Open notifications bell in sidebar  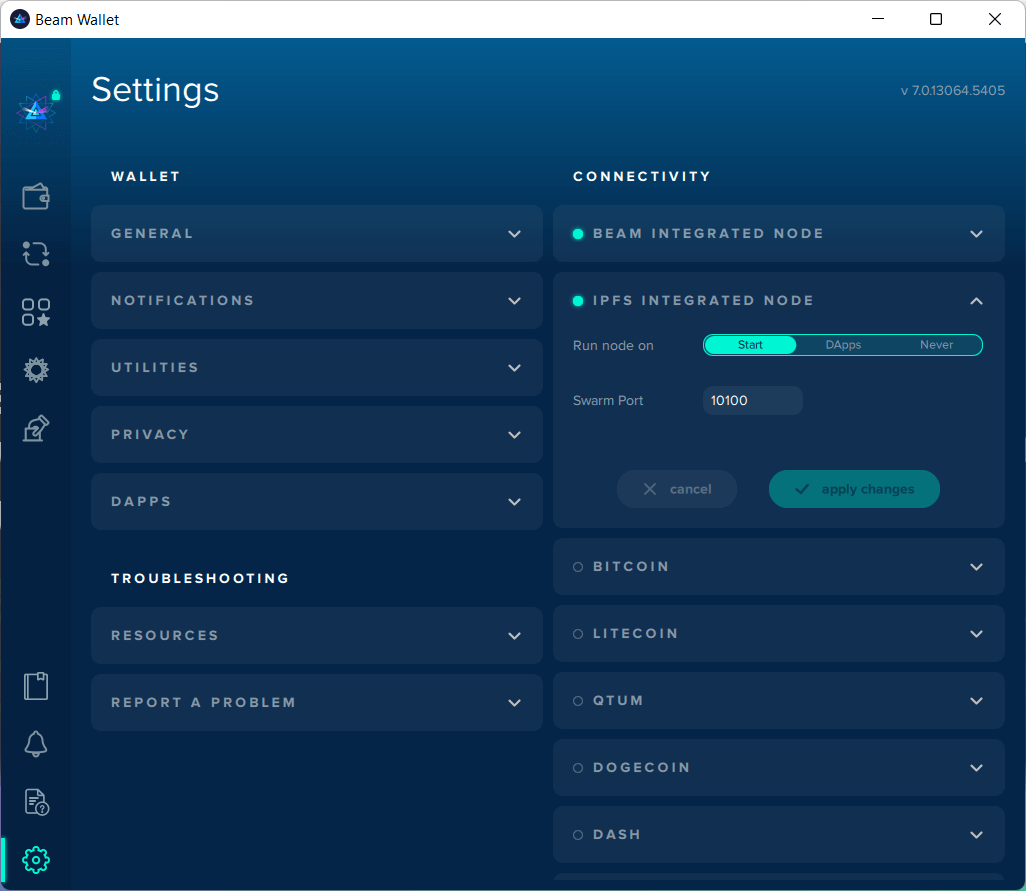tap(36, 744)
